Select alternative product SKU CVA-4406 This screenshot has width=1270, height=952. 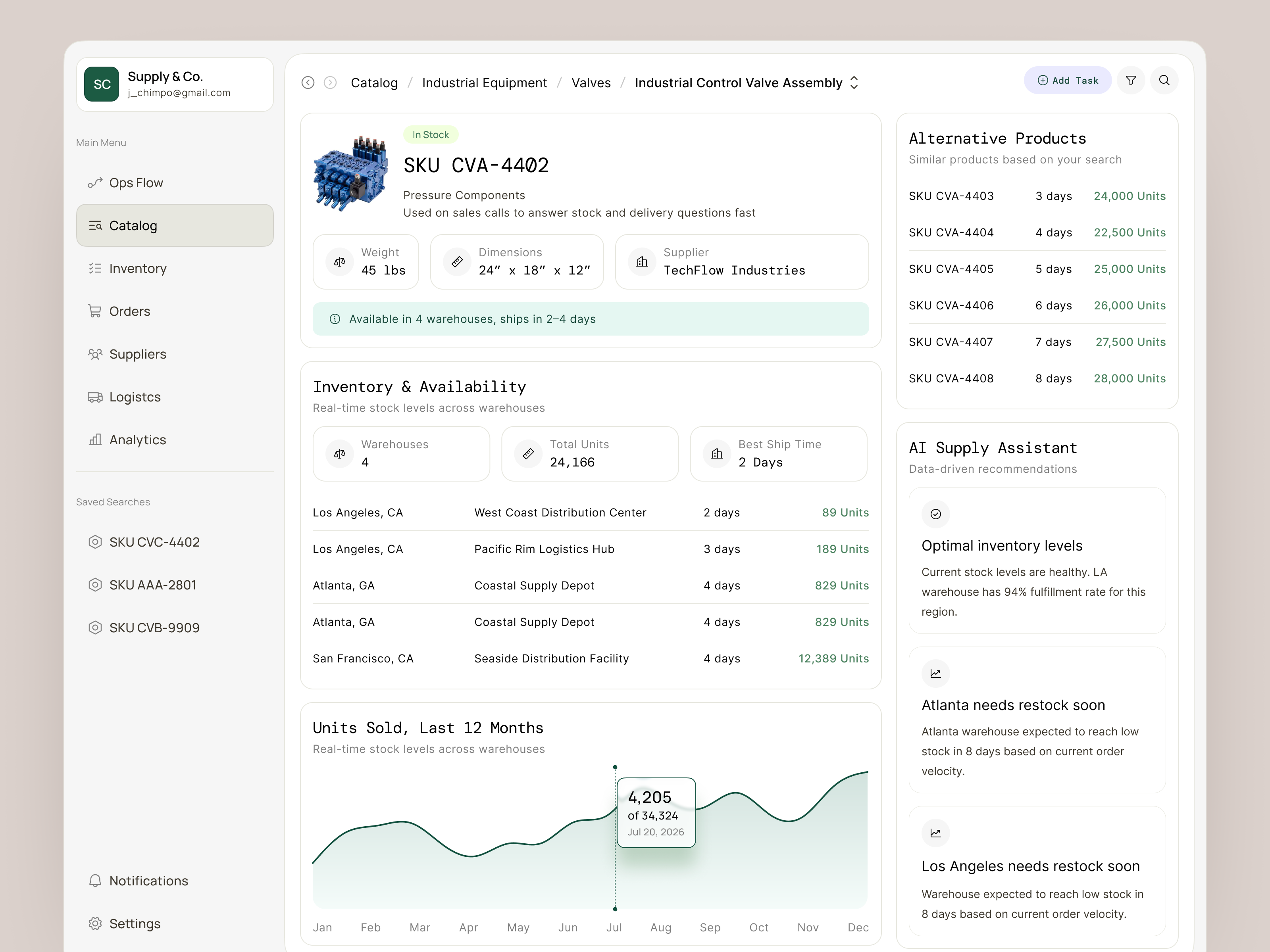tap(1037, 305)
